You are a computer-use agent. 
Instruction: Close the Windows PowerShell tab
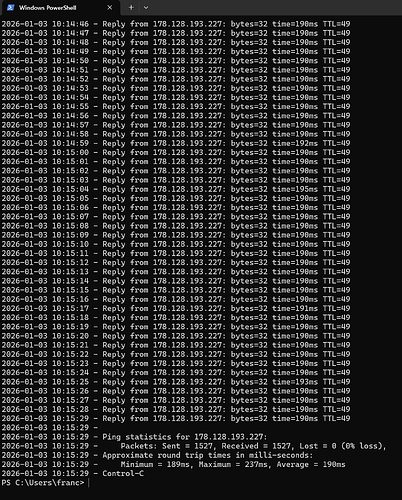pyautogui.click(x=109, y=7)
